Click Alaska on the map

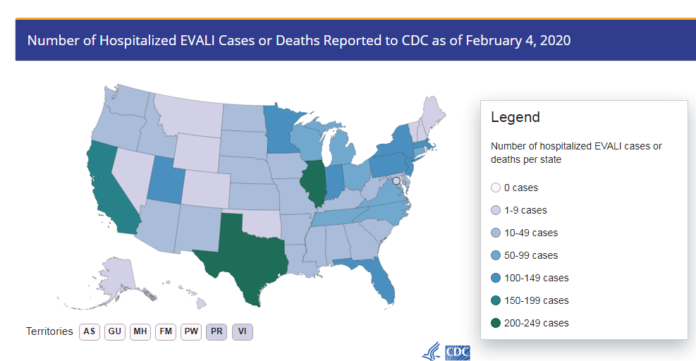(116, 278)
